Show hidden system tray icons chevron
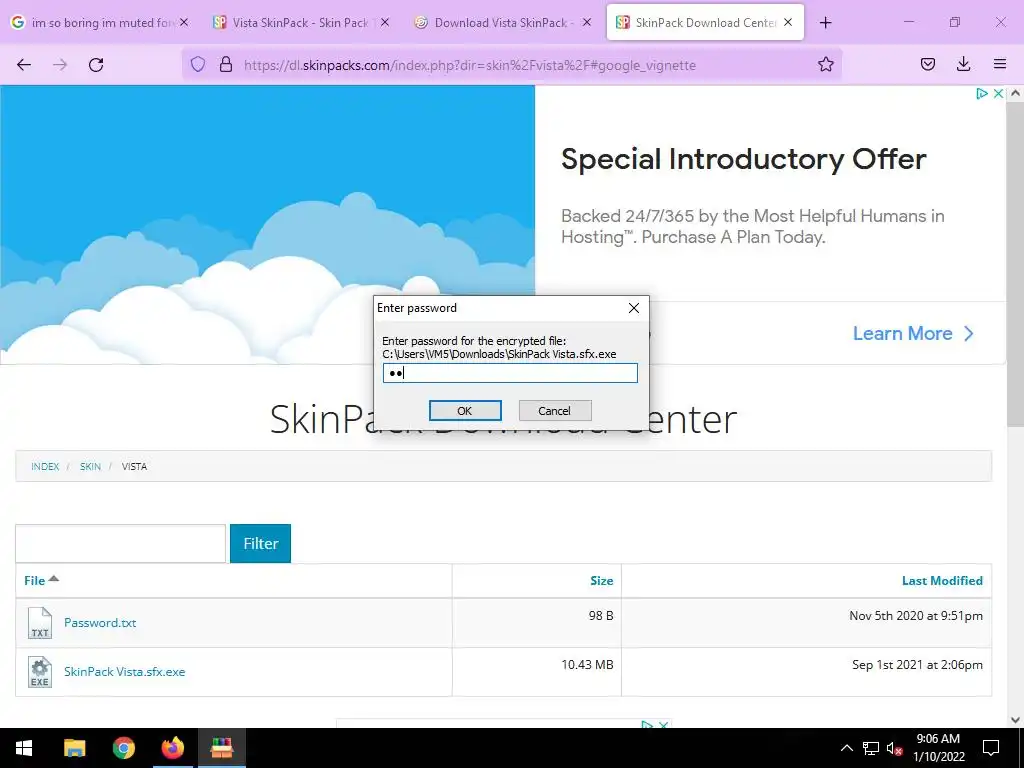 (x=846, y=748)
